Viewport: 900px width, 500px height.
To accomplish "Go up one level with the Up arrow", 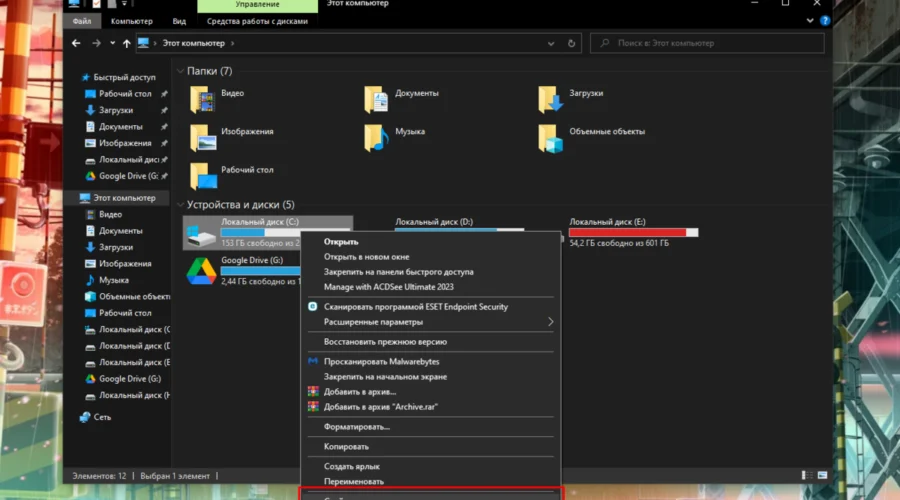I will coord(126,43).
